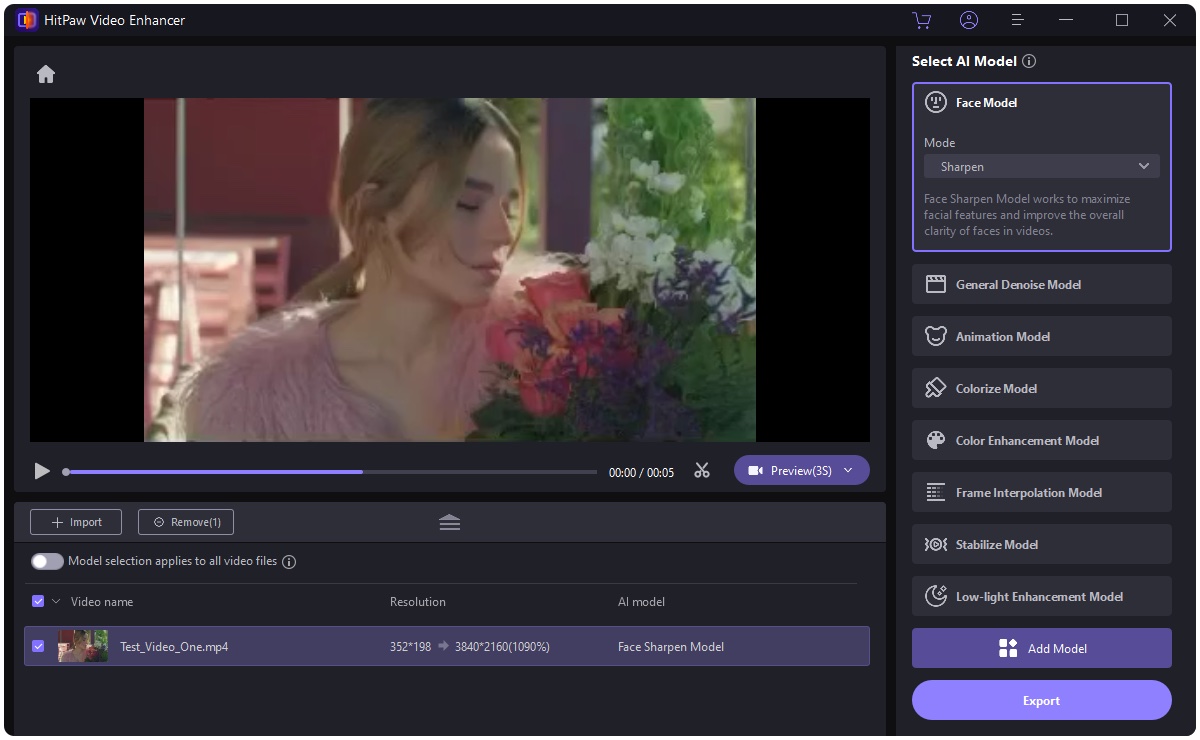Expand the Preview duration dropdown
This screenshot has height=740, width=1200.
[x=848, y=470]
